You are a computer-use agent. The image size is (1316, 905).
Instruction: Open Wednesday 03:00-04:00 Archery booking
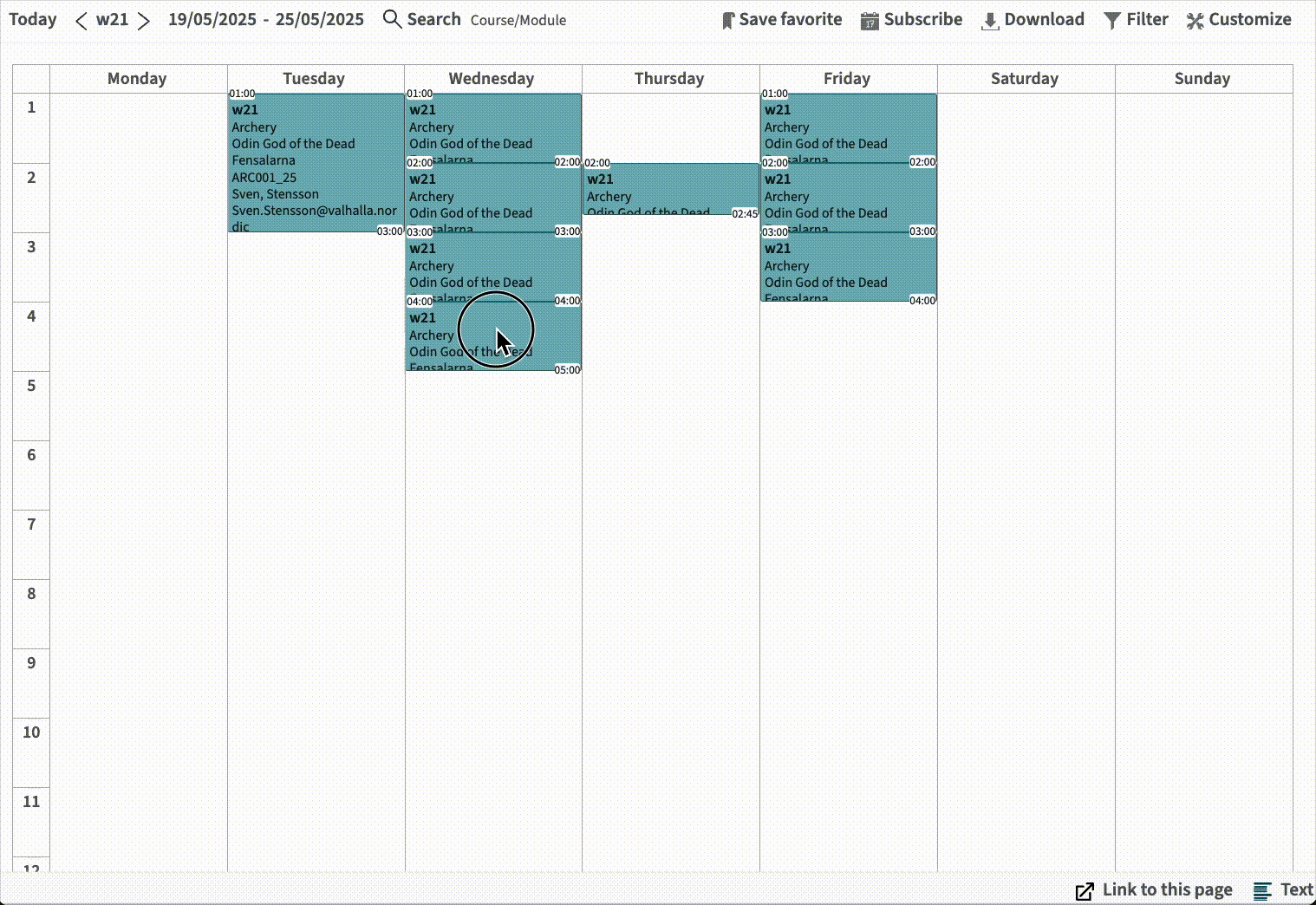(493, 267)
